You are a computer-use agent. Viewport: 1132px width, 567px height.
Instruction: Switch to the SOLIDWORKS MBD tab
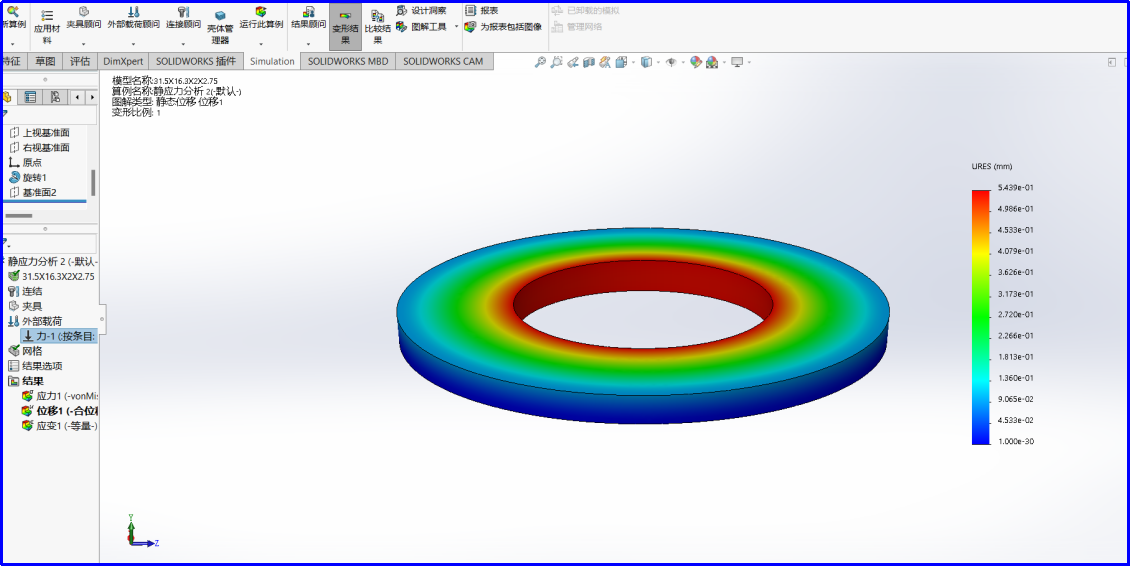tap(347, 61)
